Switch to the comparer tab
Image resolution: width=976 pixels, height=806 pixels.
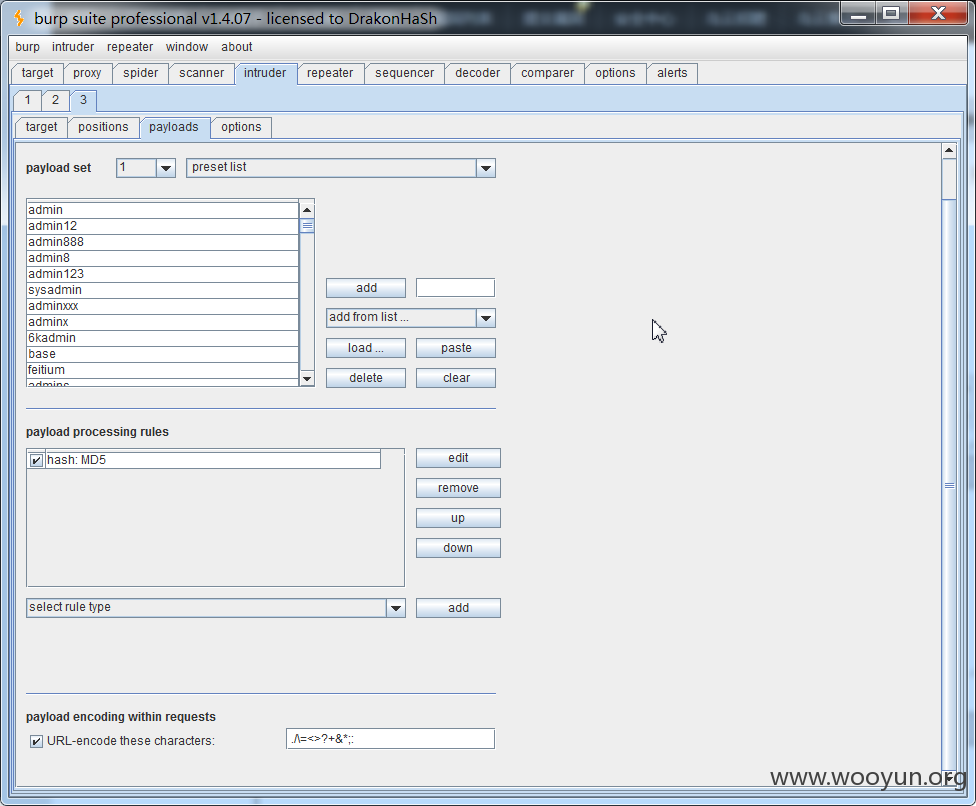point(548,73)
